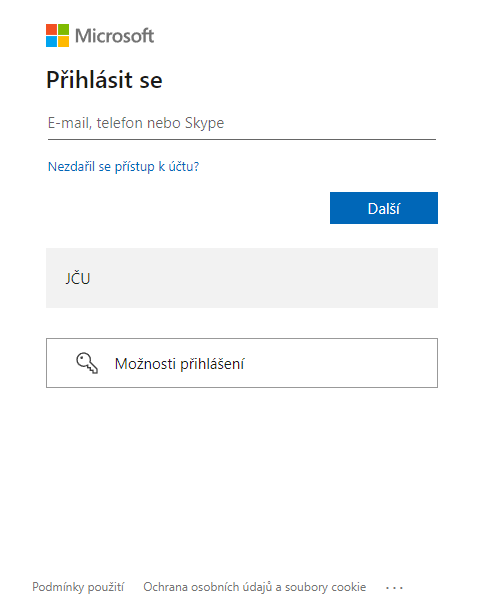Open the Podmínky použití footer link

click(x=78, y=587)
